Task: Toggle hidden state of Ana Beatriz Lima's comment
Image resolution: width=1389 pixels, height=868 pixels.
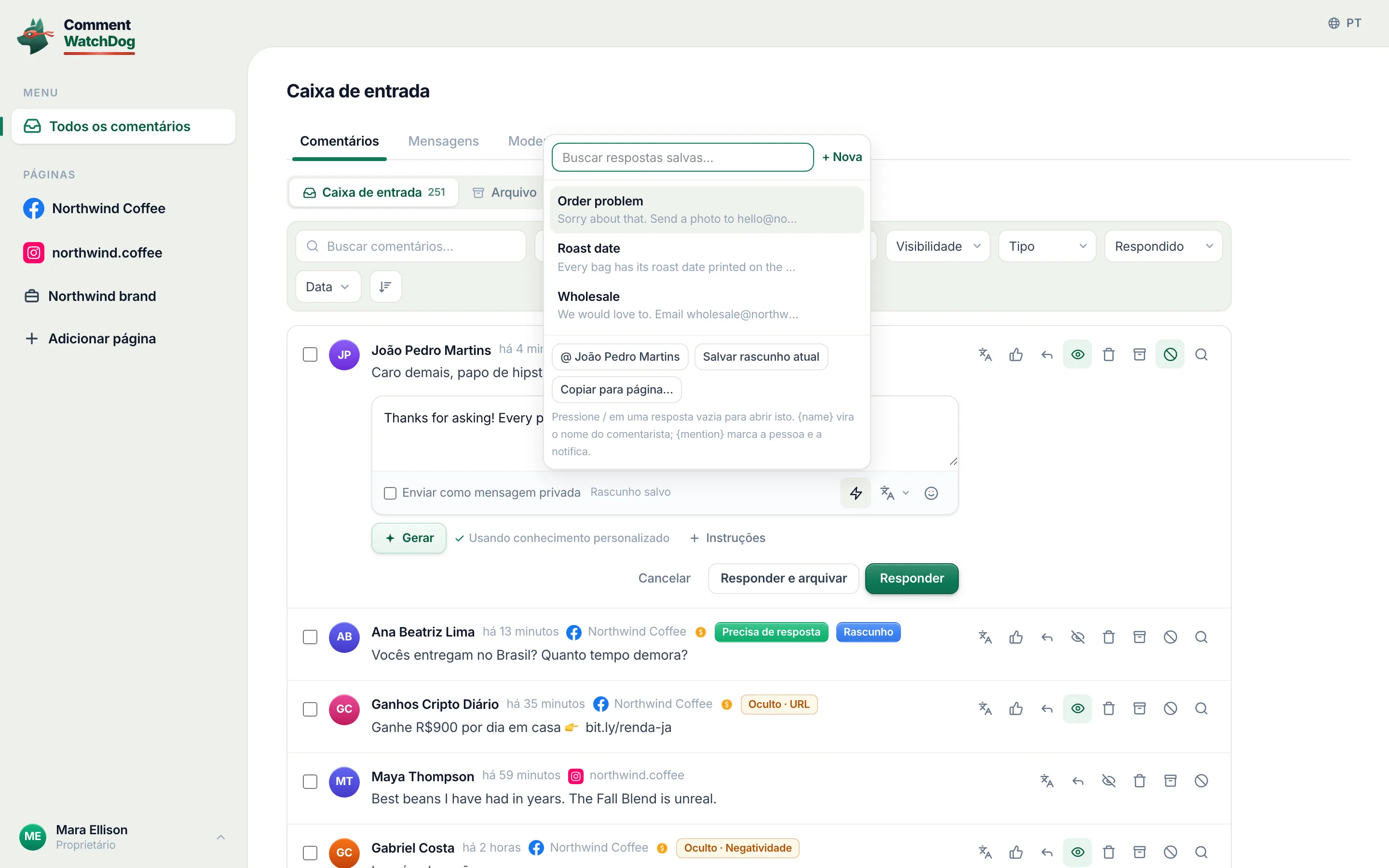Action: pyautogui.click(x=1078, y=637)
